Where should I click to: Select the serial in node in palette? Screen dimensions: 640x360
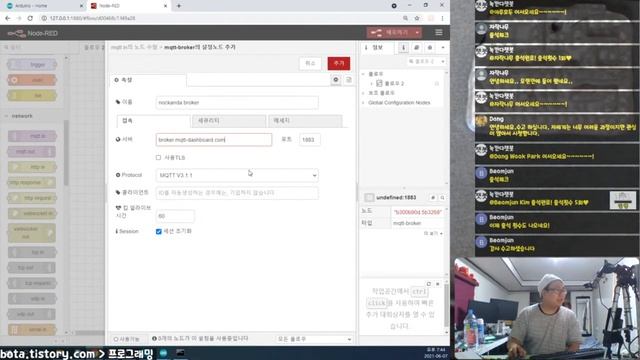(x=32, y=330)
